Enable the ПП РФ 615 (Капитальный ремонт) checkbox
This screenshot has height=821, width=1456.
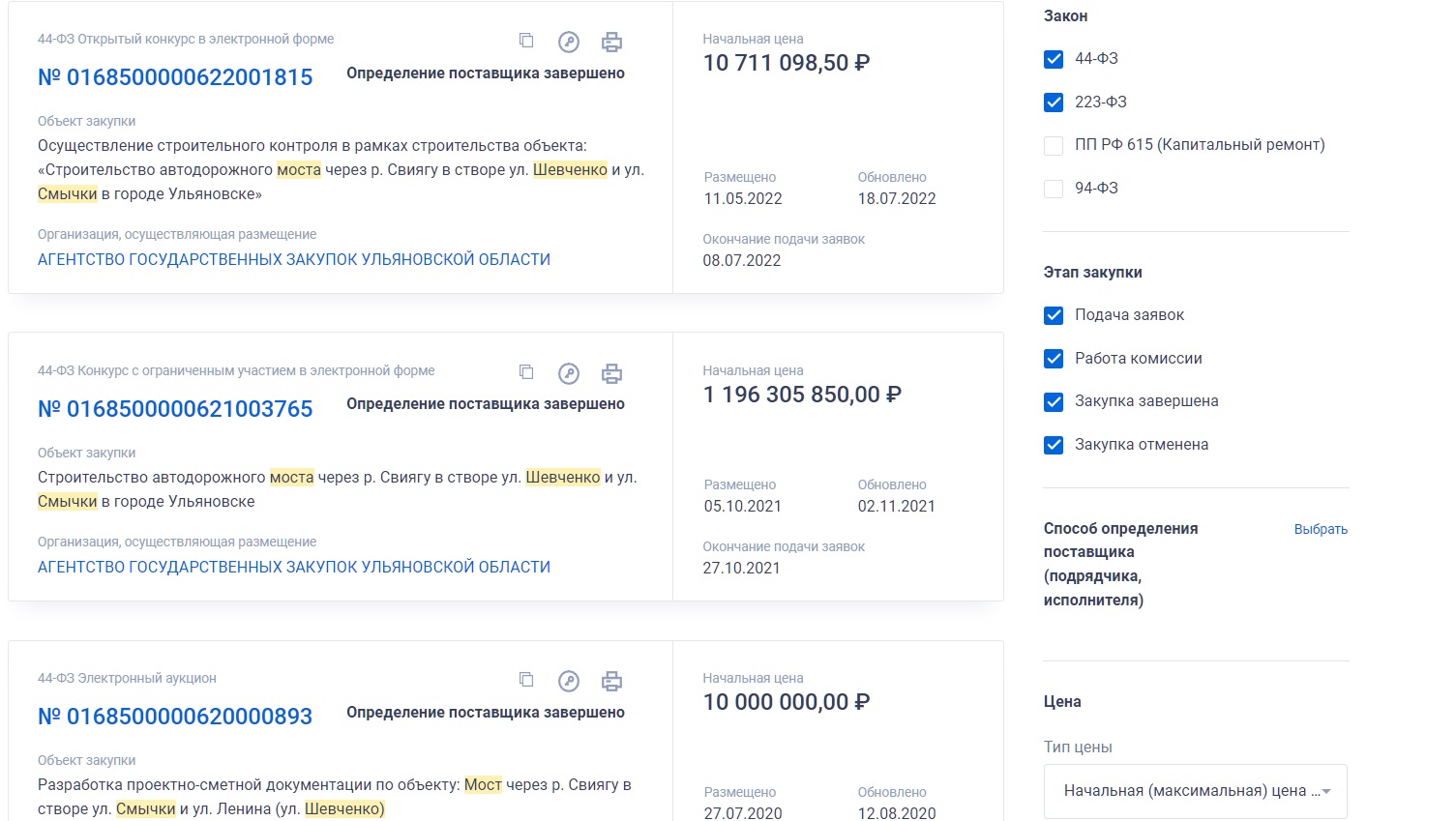pos(1054,145)
